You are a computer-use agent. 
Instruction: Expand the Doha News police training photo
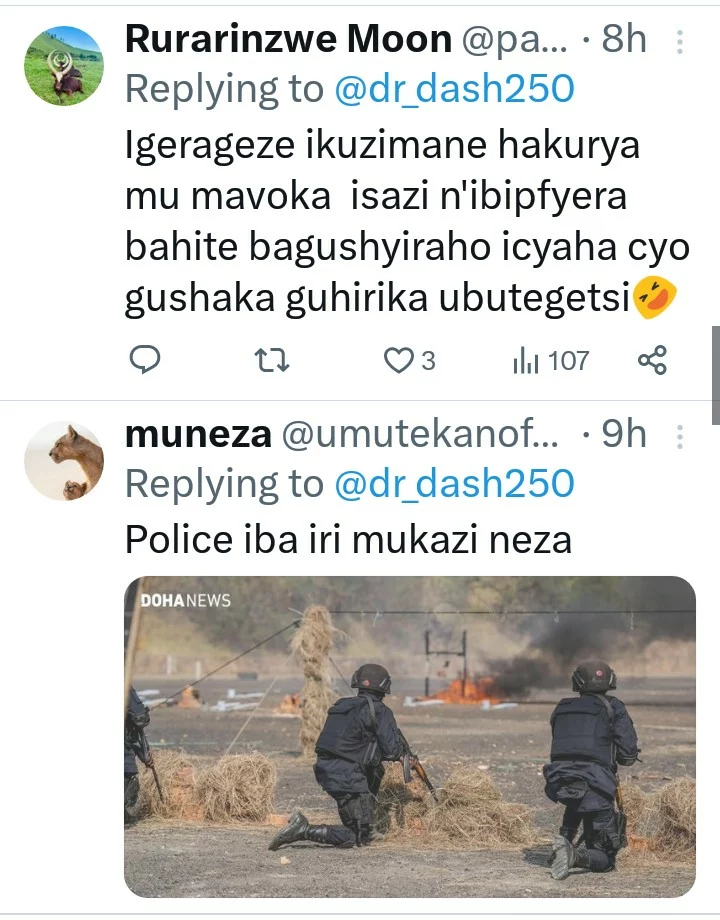pos(410,736)
